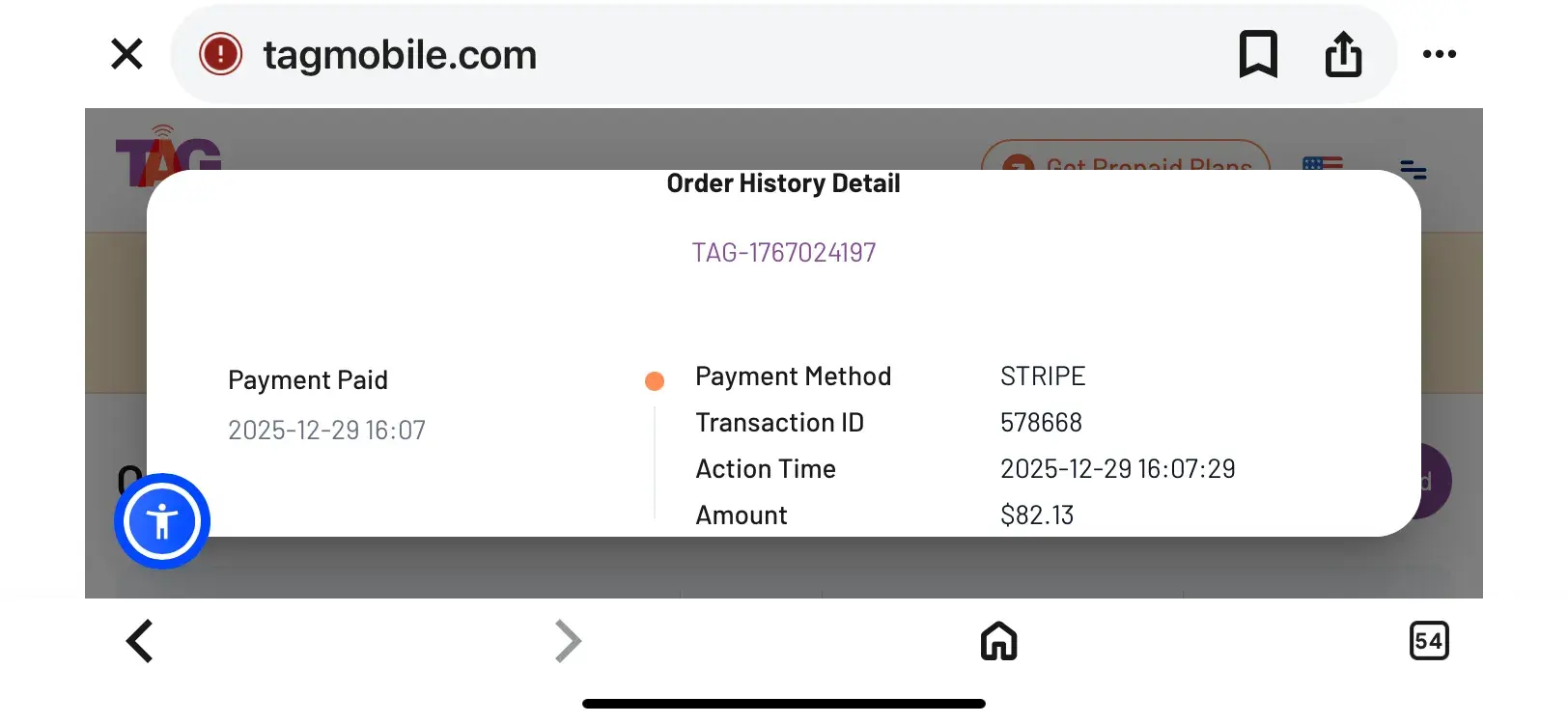1568x724 pixels.
Task: Open the share sheet icon
Action: pos(1343,54)
